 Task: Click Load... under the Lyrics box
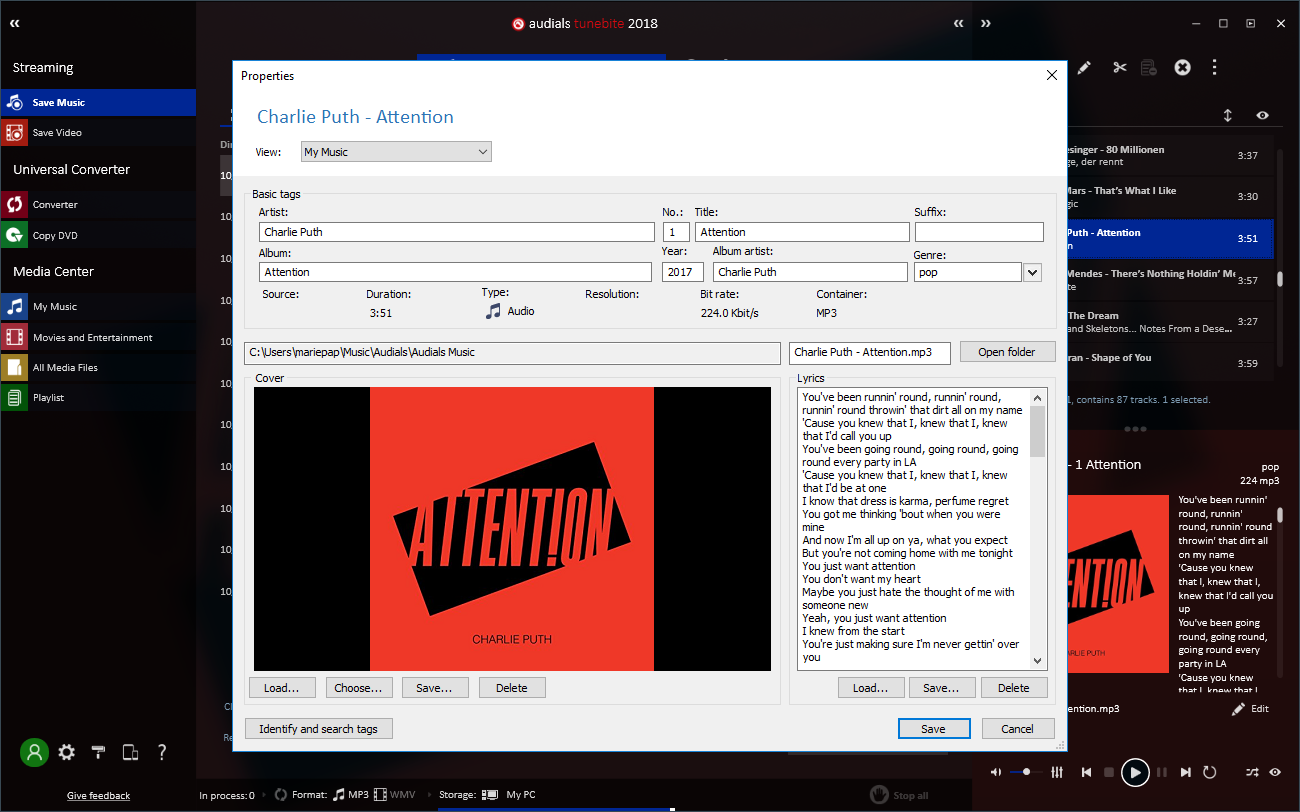[x=871, y=688]
